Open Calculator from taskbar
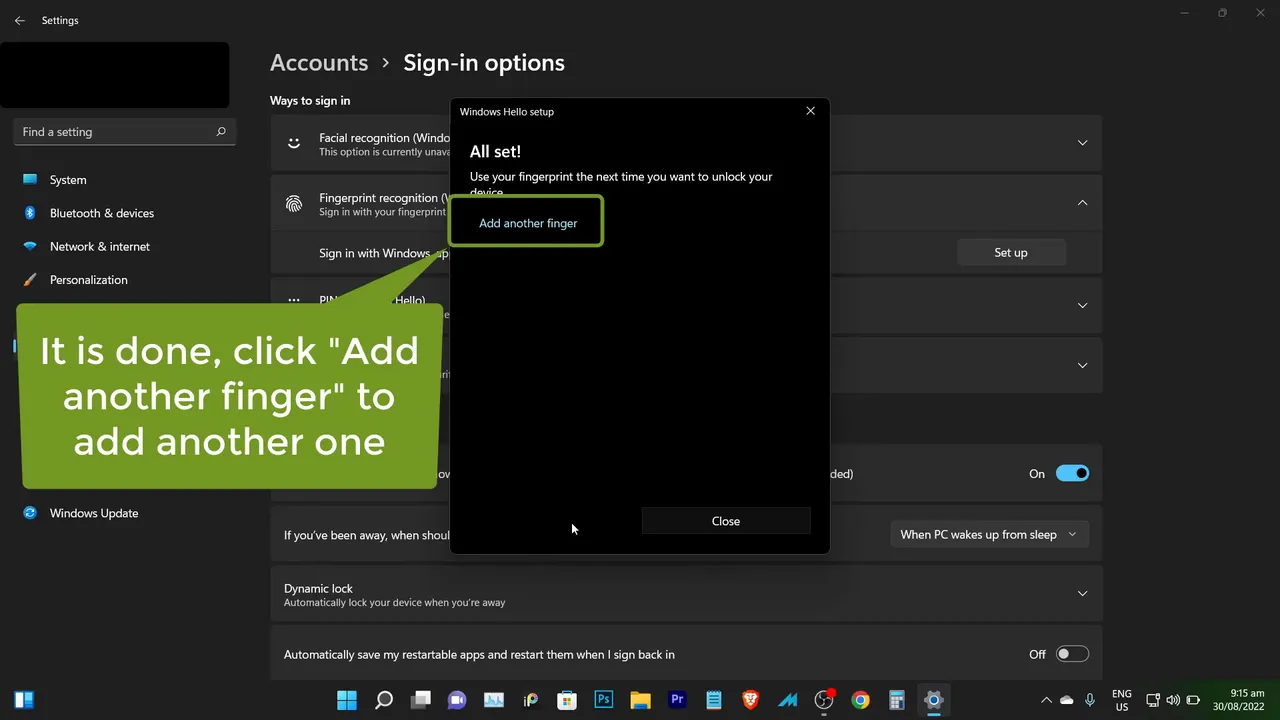1280x720 pixels. (897, 700)
